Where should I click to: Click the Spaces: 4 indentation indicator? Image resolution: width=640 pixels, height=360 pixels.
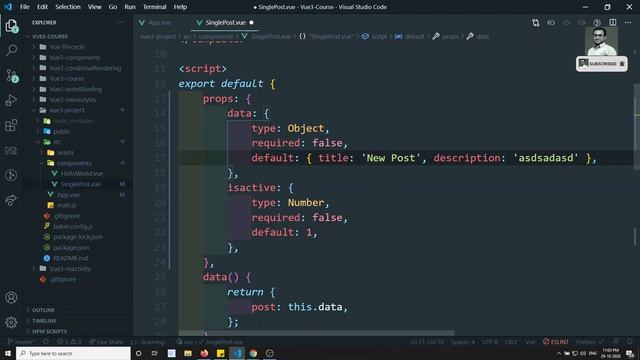coord(462,342)
